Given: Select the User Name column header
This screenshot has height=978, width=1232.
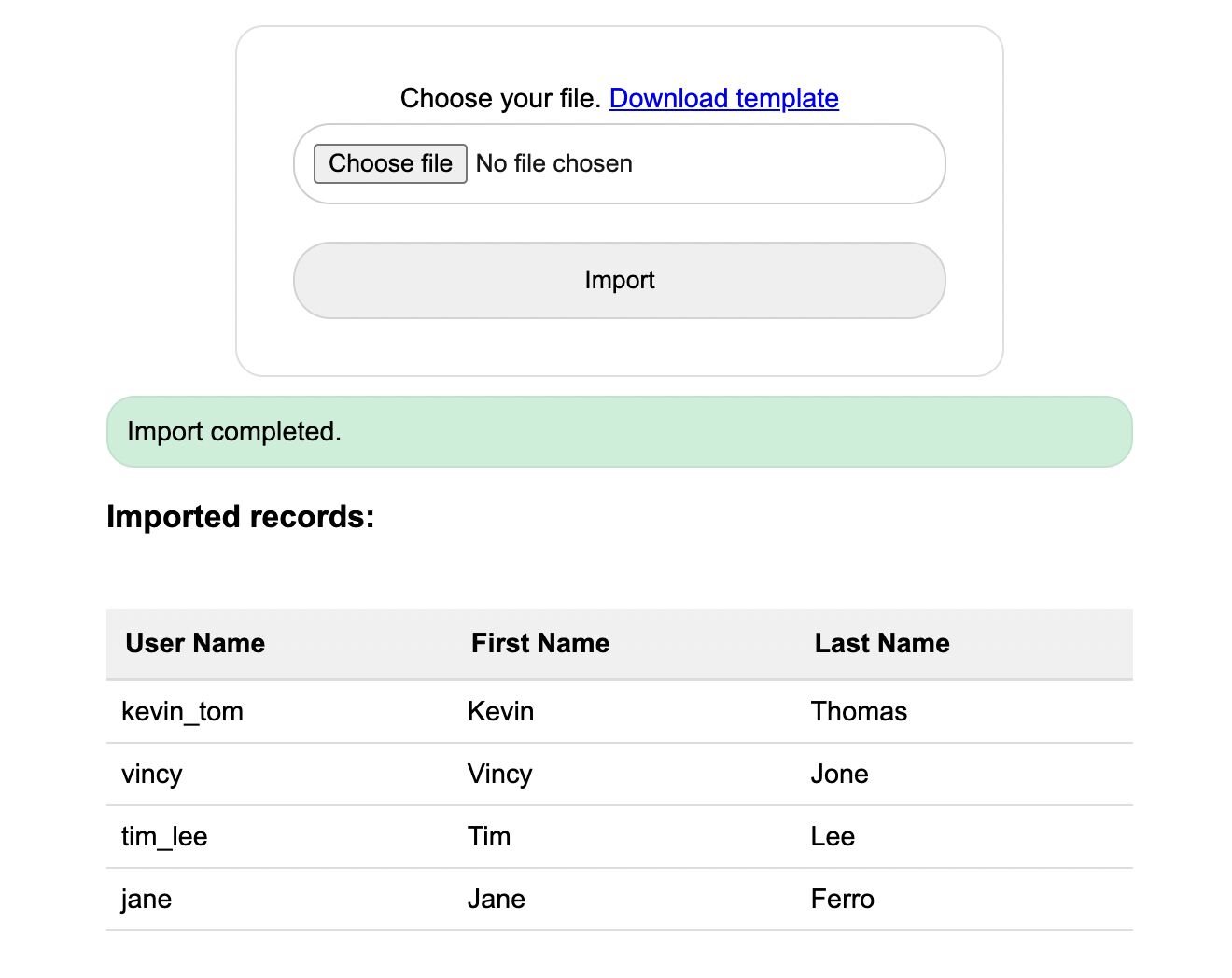Looking at the screenshot, I should 194,643.
